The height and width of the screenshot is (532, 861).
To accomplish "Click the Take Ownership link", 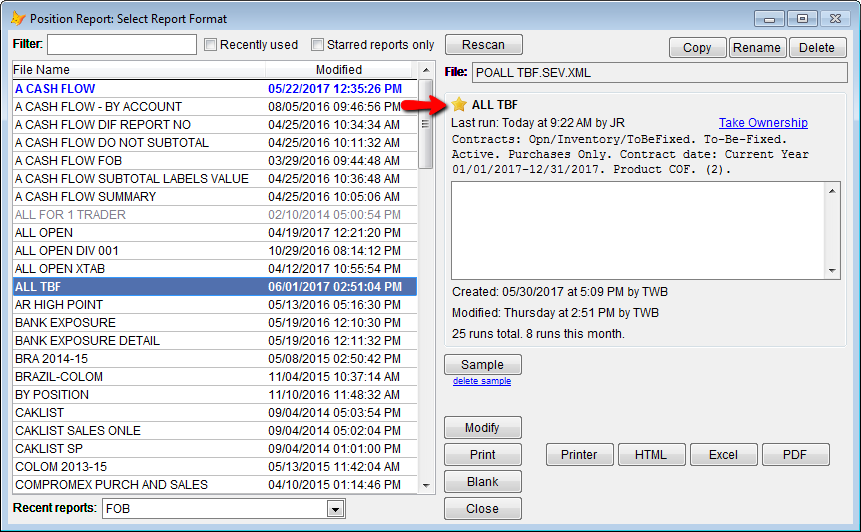I will (763, 122).
